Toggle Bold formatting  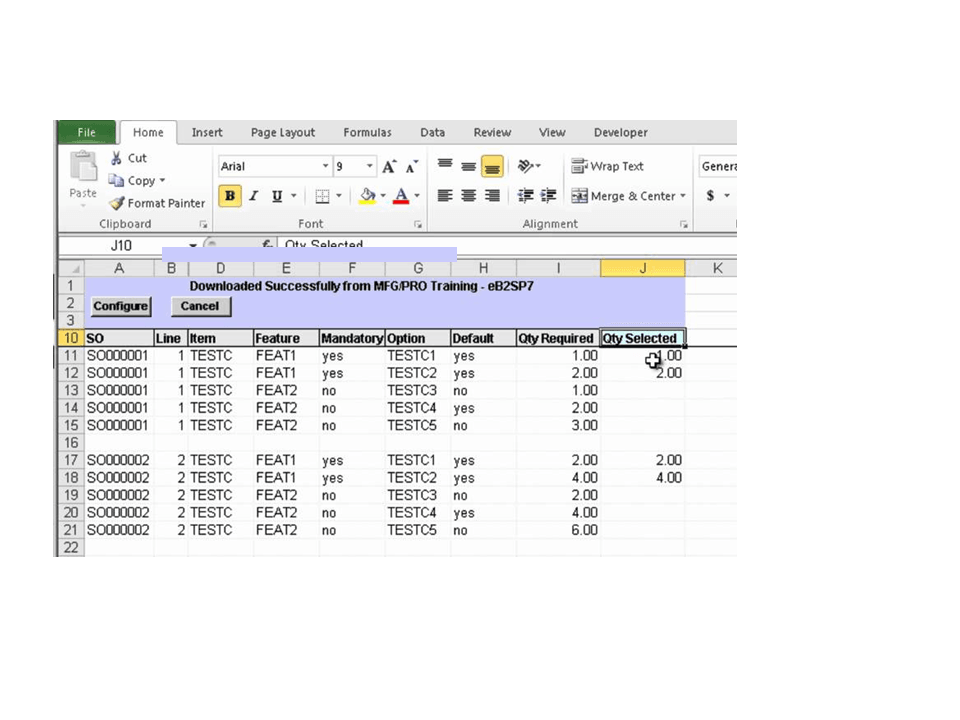(230, 196)
